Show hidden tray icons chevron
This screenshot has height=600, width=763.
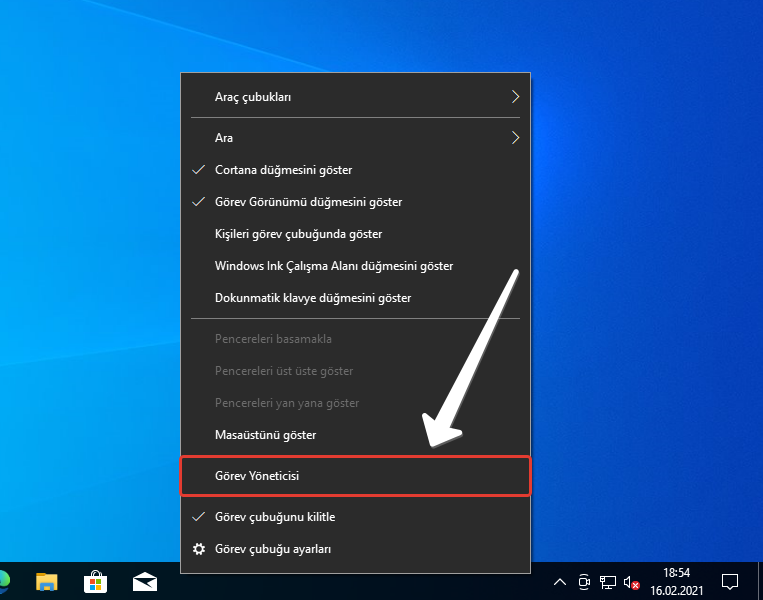(559, 582)
